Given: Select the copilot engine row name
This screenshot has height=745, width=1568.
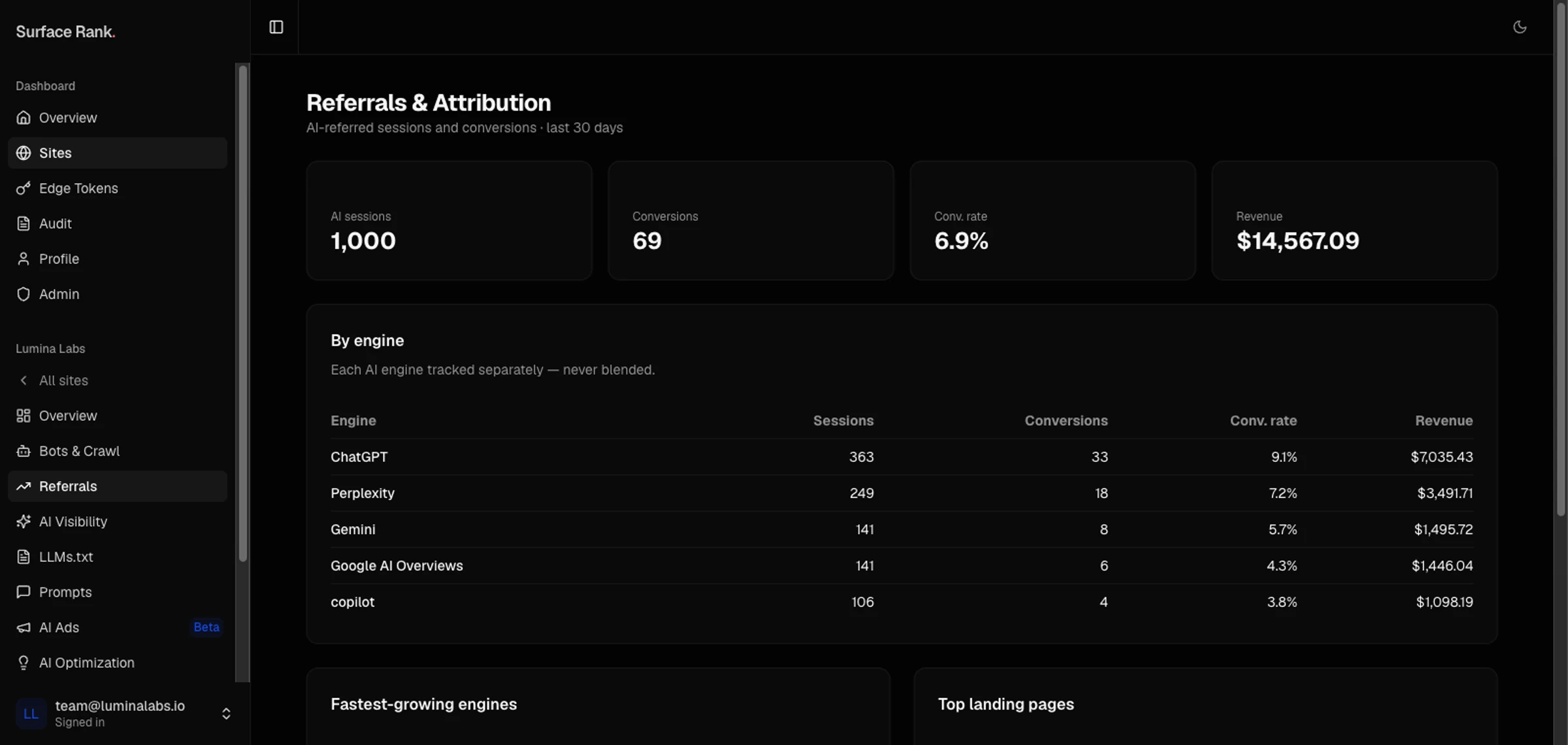Looking at the screenshot, I should (353, 603).
